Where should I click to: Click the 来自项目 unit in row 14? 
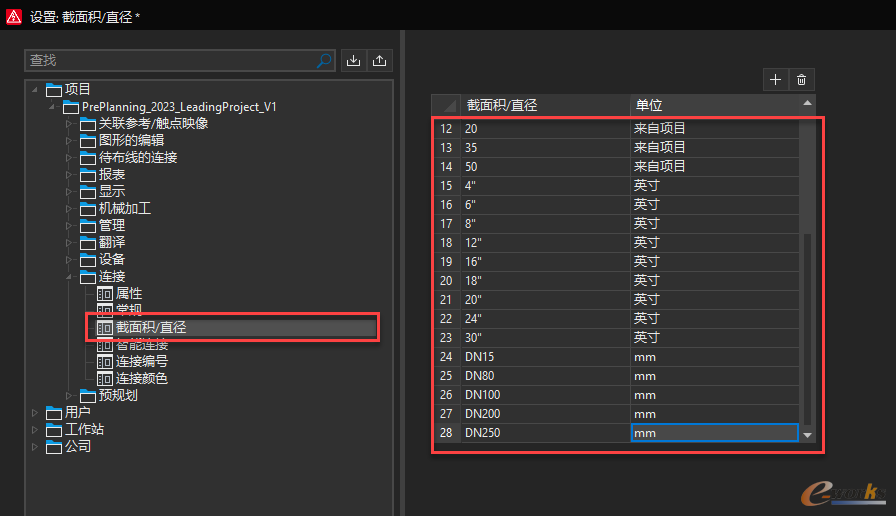pos(714,167)
